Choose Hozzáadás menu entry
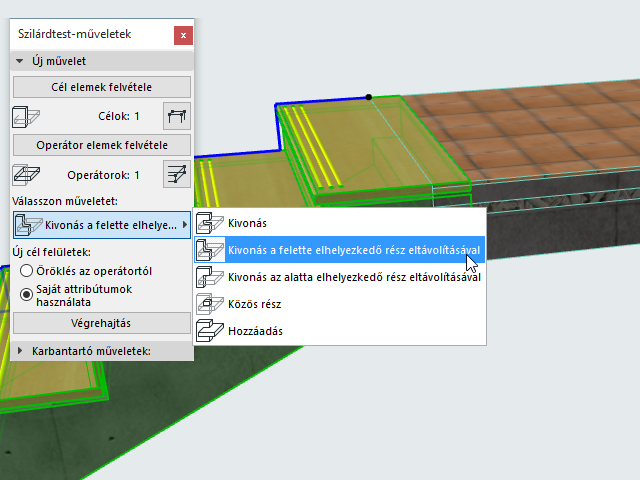Viewport: 640px width, 480px height. [x=340, y=331]
